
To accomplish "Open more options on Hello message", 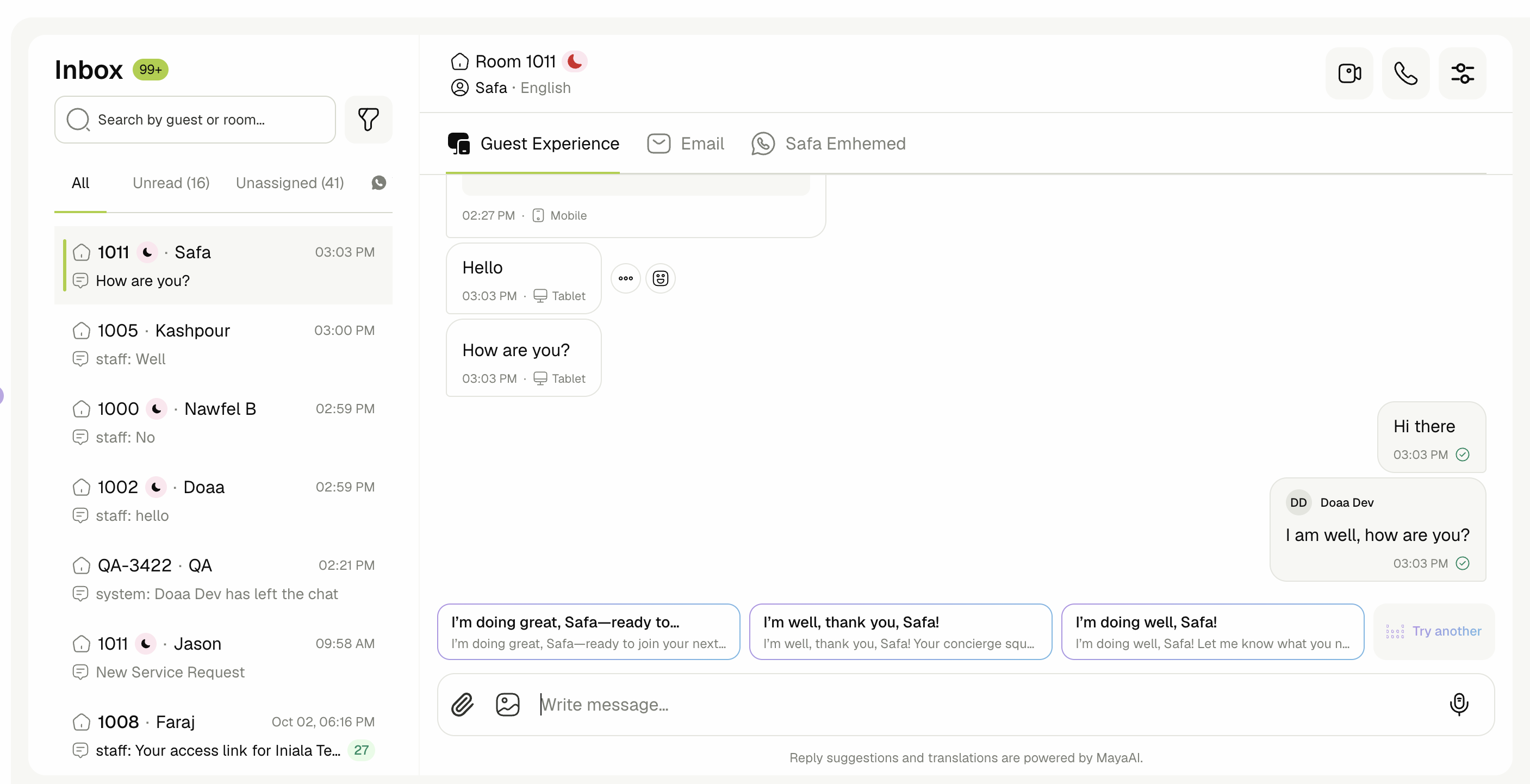I will coord(625,278).
